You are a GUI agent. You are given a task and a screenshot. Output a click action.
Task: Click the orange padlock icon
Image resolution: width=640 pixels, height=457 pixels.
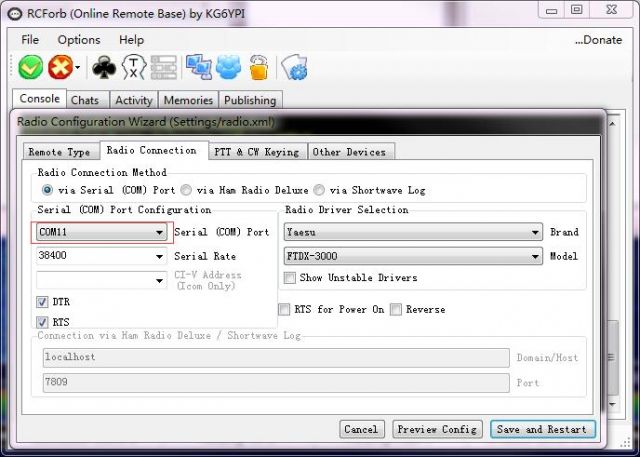pyautogui.click(x=258, y=67)
